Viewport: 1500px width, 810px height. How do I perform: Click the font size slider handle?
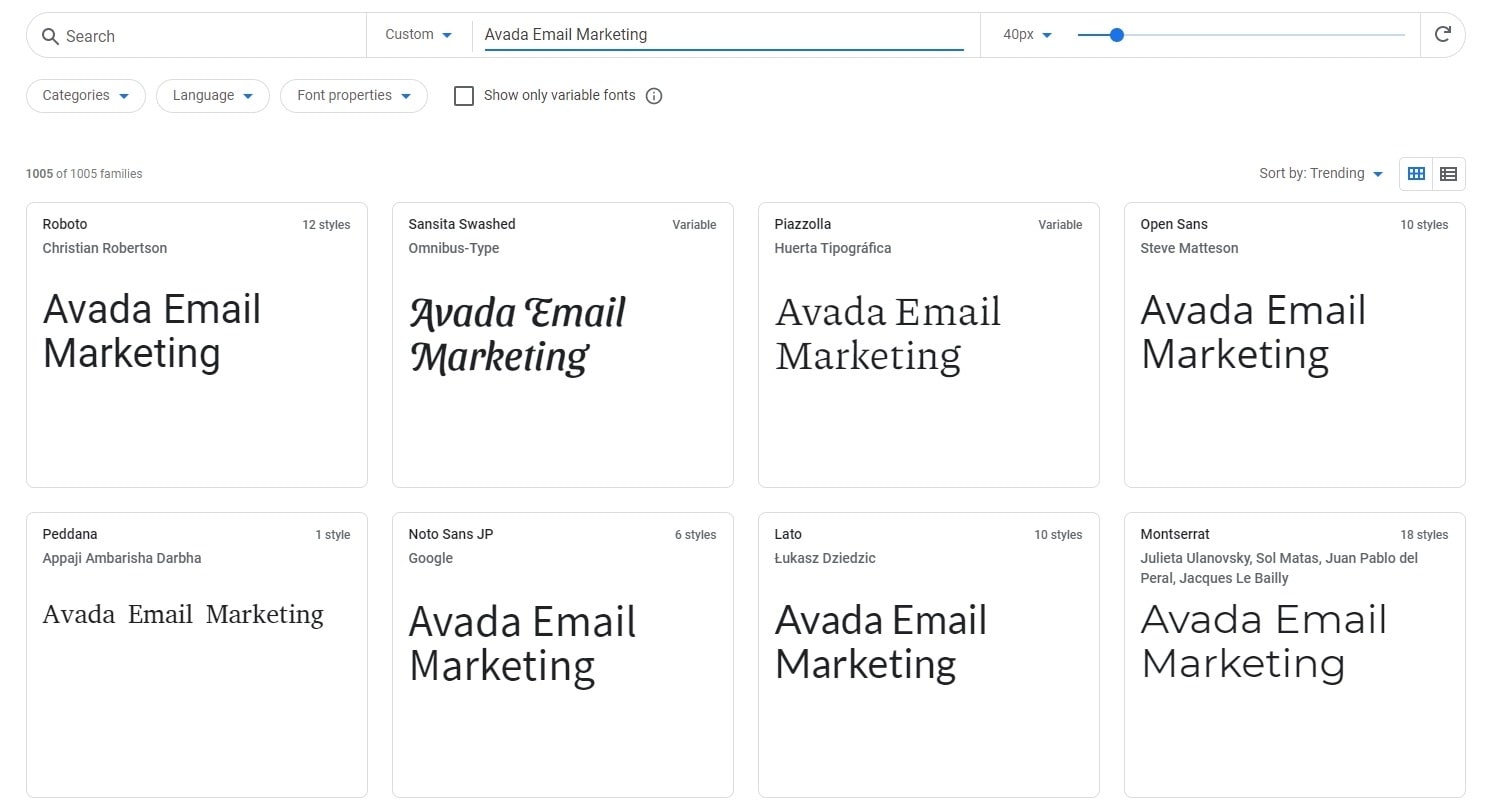(1117, 35)
